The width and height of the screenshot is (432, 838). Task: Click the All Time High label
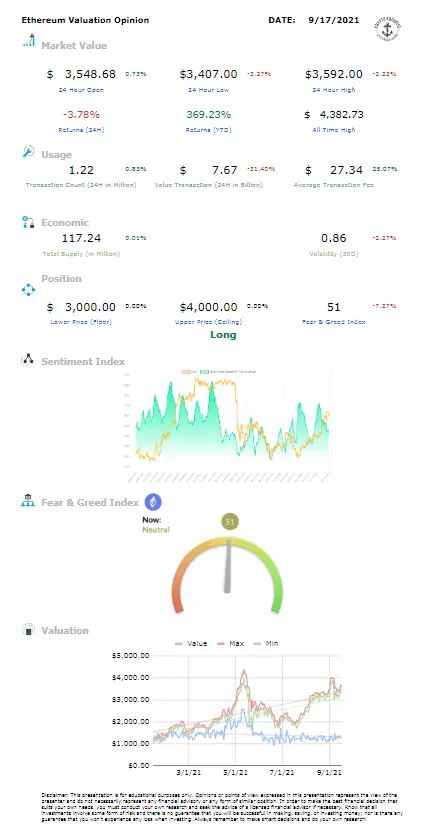tap(334, 130)
